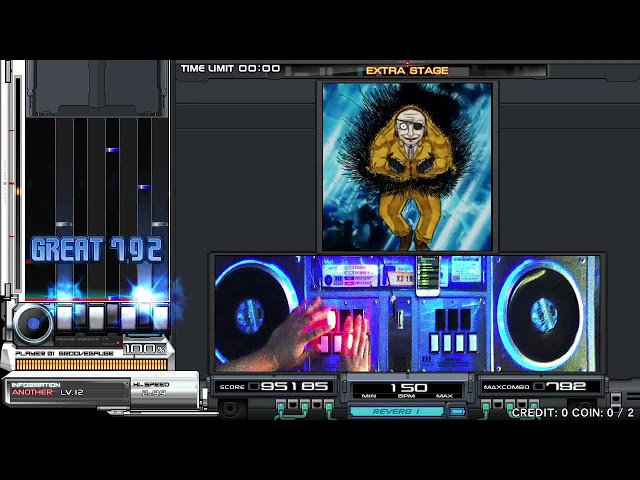The image size is (640, 480).
Task: Click the controller hand-cam video panel
Action: coord(407,313)
